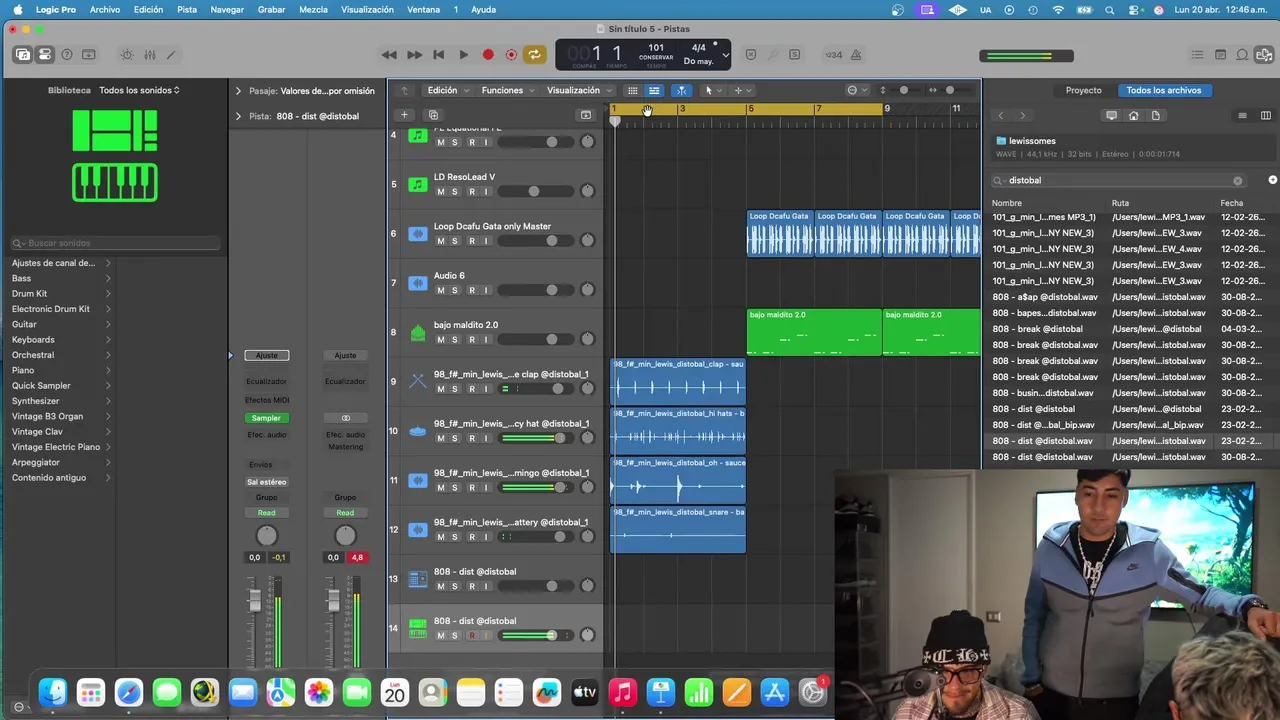The image size is (1280, 720).
Task: Open Music app in the Dock
Action: 622,692
